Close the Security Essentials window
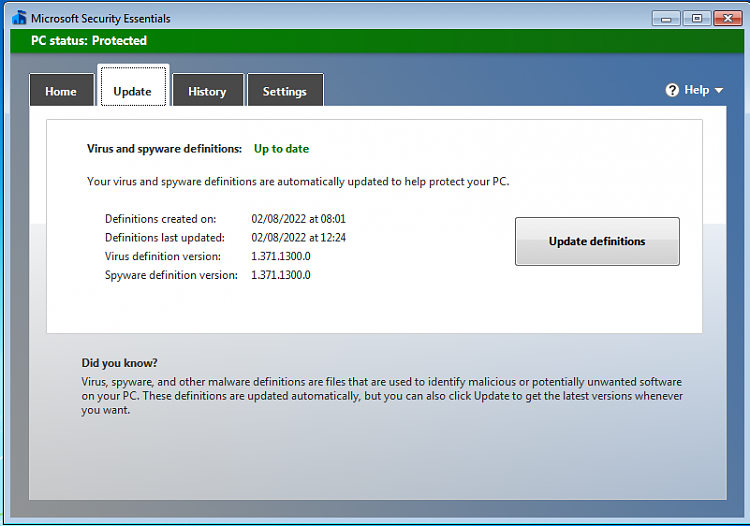Viewport: 750px width, 526px height. point(728,19)
